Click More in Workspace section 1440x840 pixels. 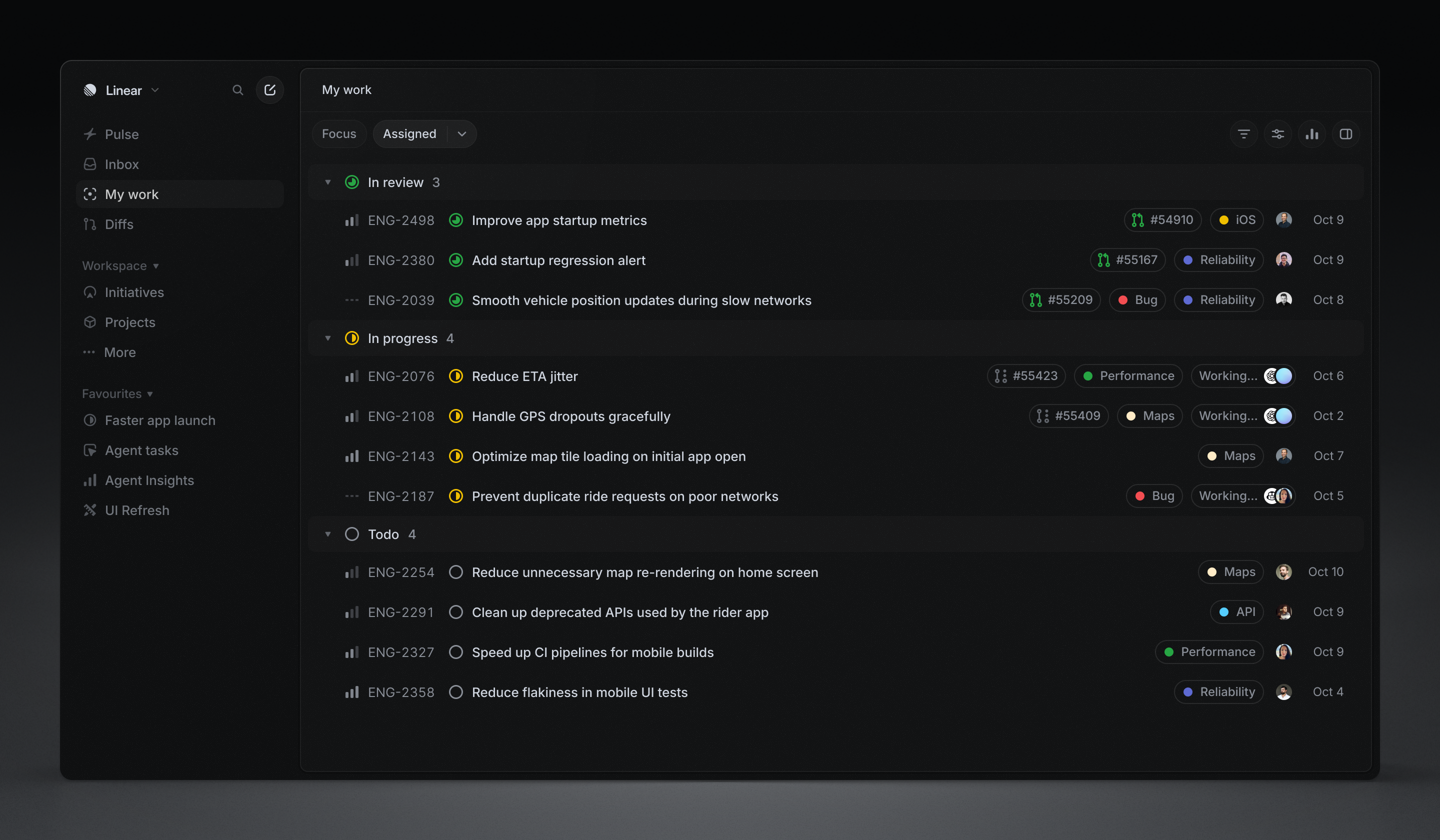pyautogui.click(x=180, y=352)
